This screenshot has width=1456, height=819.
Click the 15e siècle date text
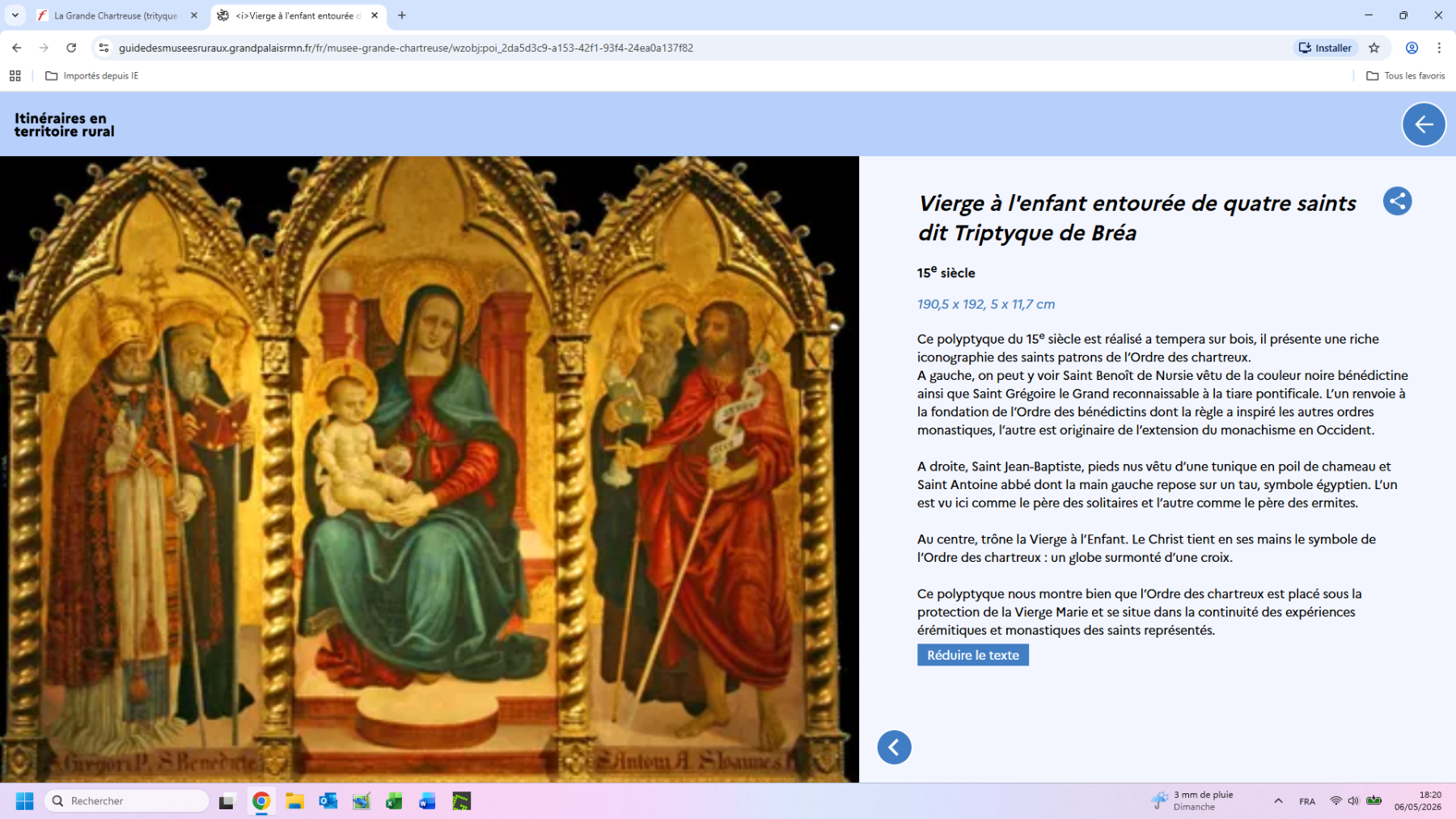[946, 272]
